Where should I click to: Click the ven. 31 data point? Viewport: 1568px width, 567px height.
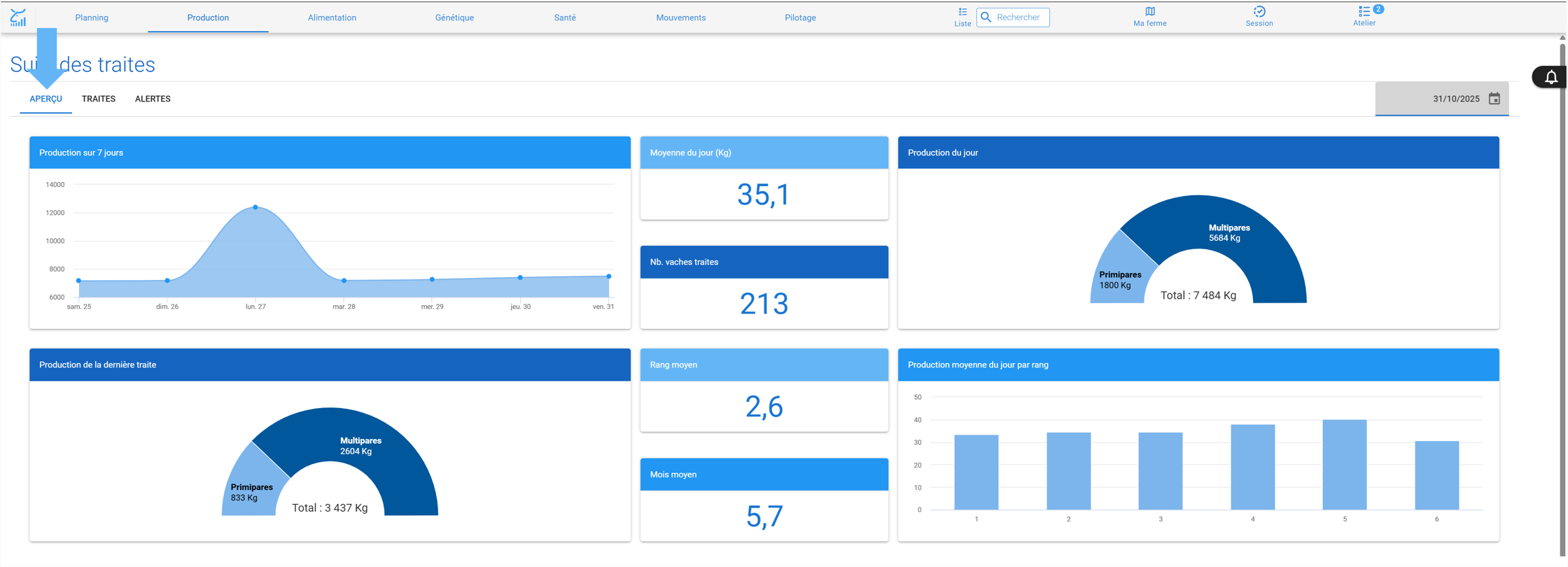(x=609, y=276)
